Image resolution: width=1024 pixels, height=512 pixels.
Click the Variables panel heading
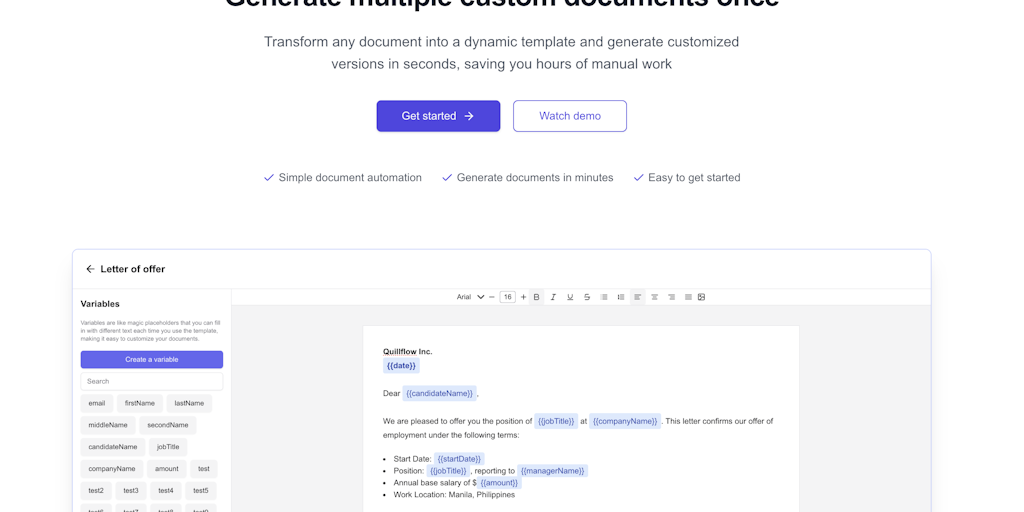pyautogui.click(x=100, y=304)
